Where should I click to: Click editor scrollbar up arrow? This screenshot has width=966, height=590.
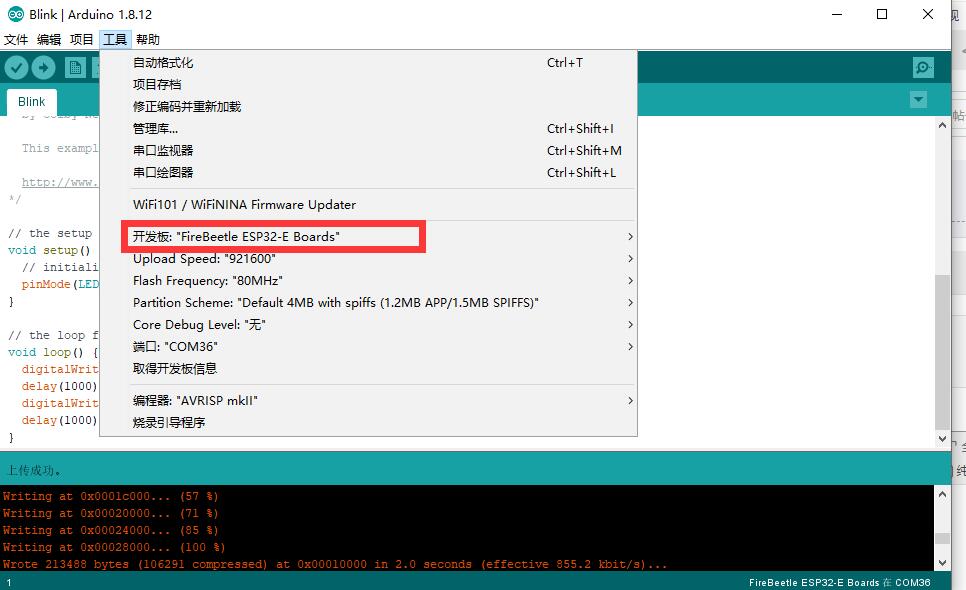(x=942, y=125)
